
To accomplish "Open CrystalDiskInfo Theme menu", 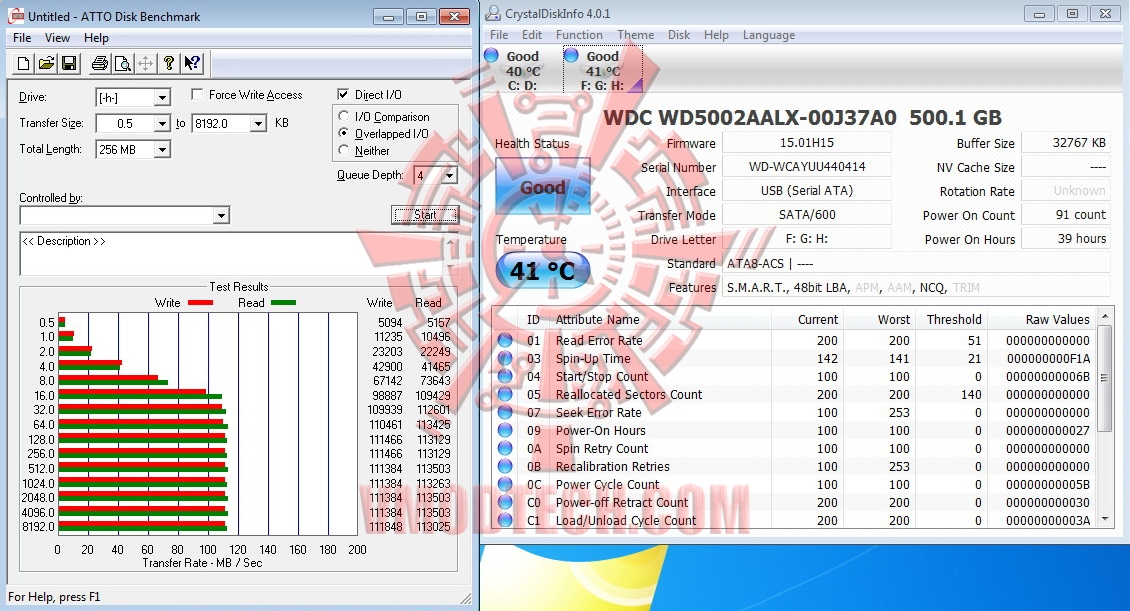I will pyautogui.click(x=636, y=35).
